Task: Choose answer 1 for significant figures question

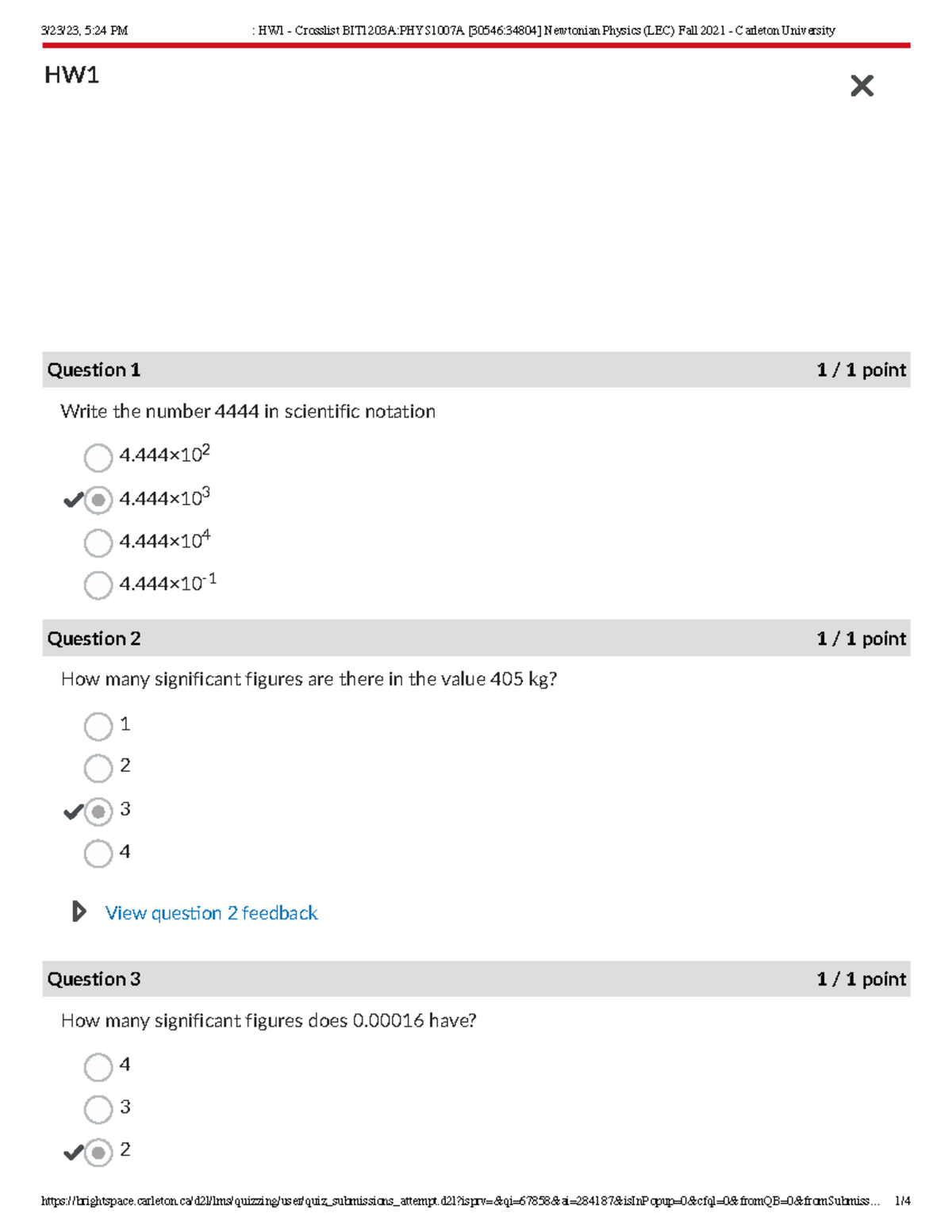Action: click(98, 726)
